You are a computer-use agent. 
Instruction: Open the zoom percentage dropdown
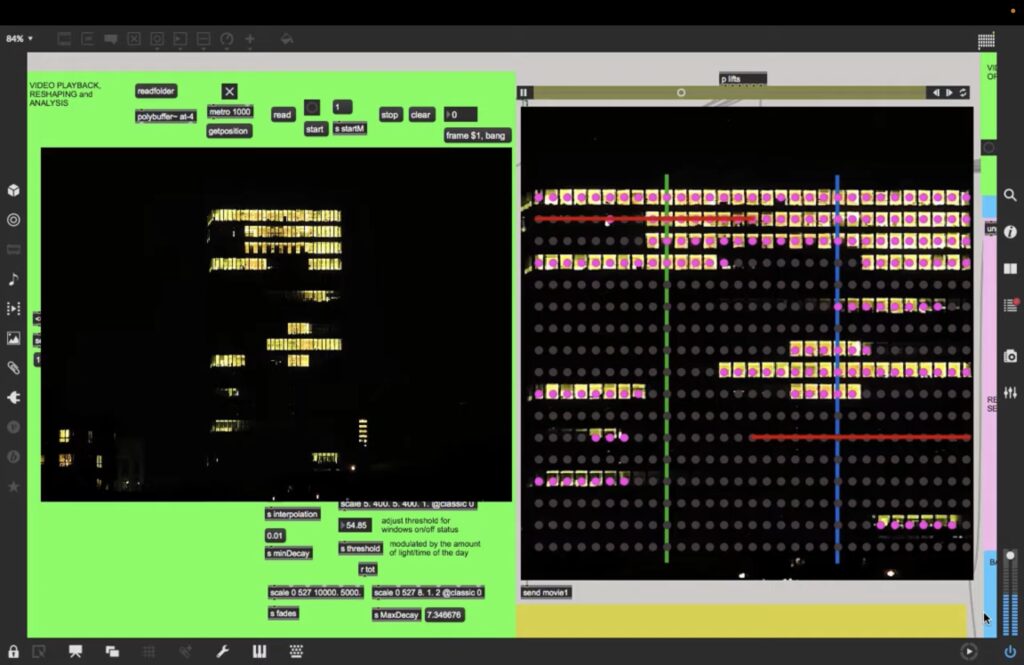19,39
